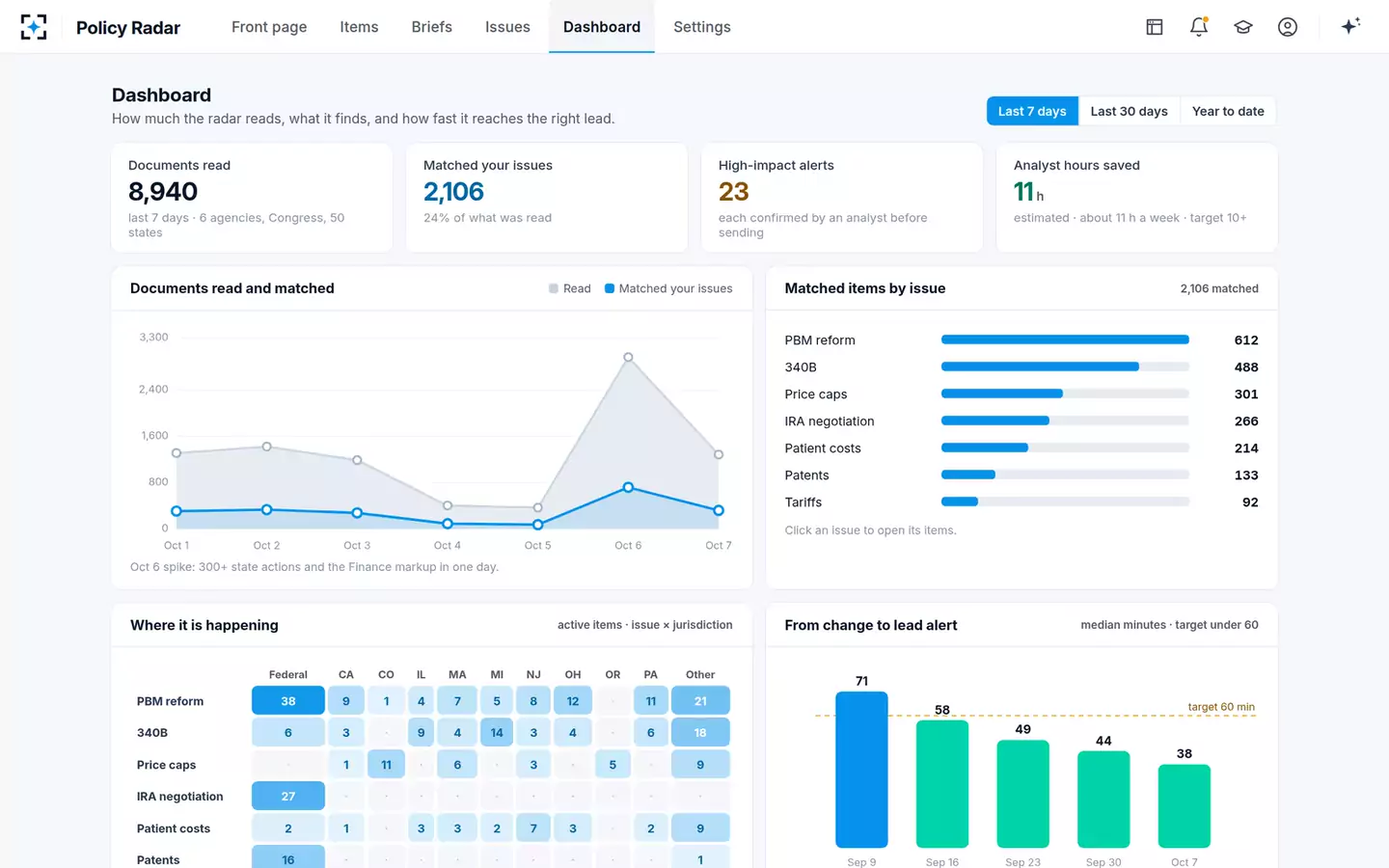
Task: Click the Sep 23 bar labeled 49
Action: pos(1022,794)
